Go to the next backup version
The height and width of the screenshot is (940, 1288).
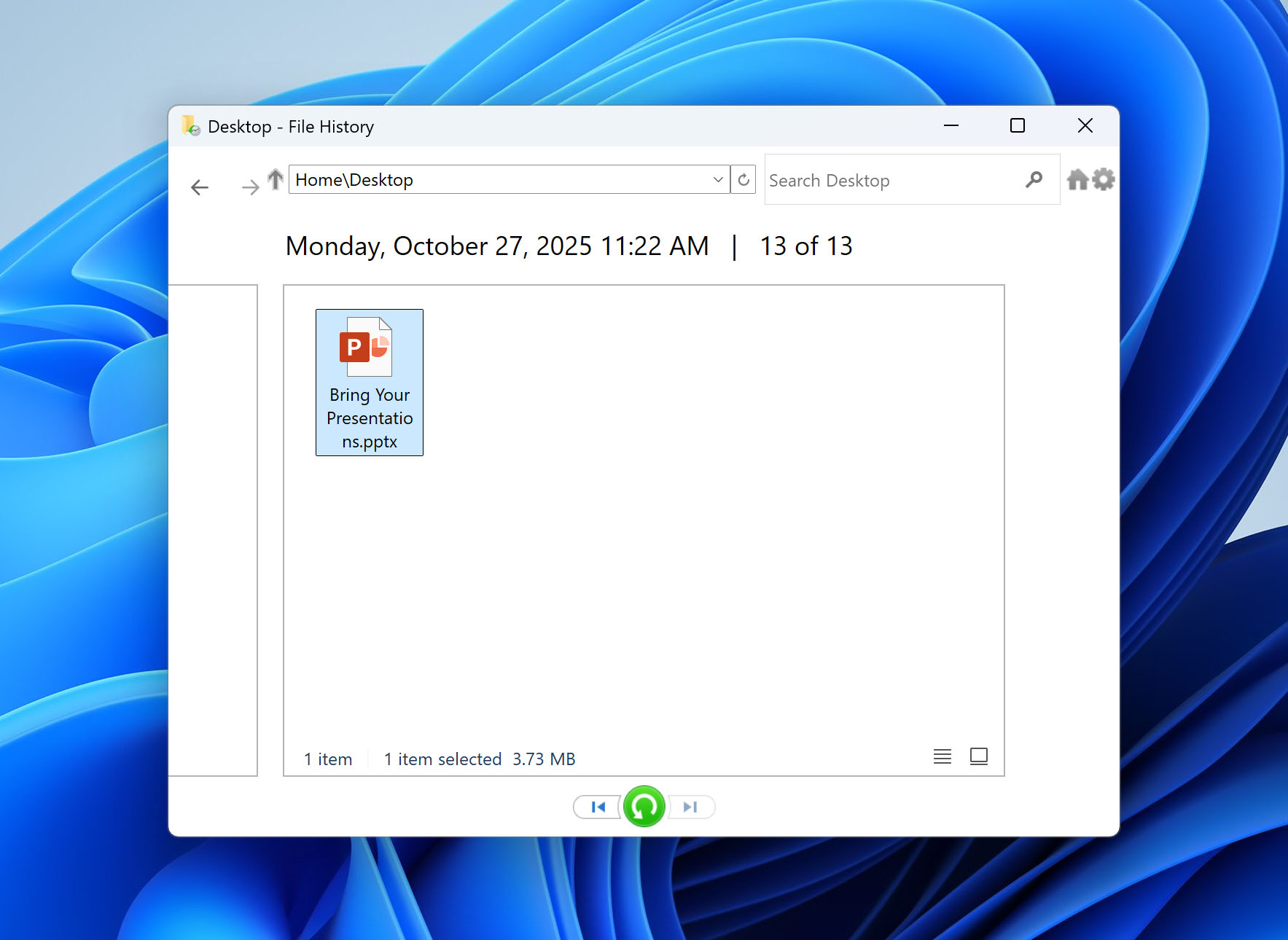click(x=690, y=807)
